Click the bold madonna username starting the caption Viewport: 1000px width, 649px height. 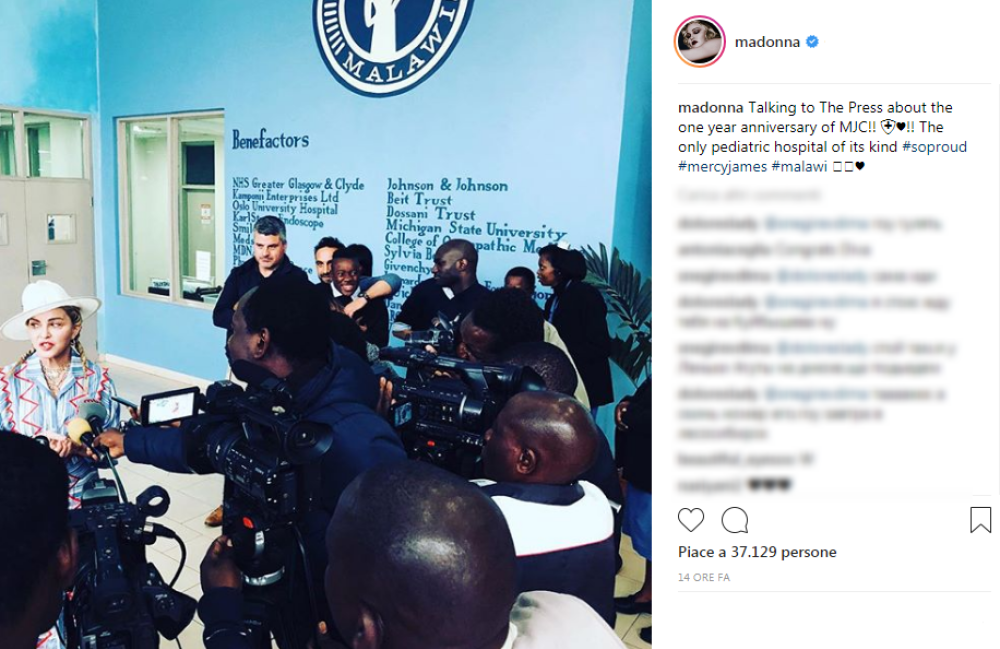coord(710,107)
